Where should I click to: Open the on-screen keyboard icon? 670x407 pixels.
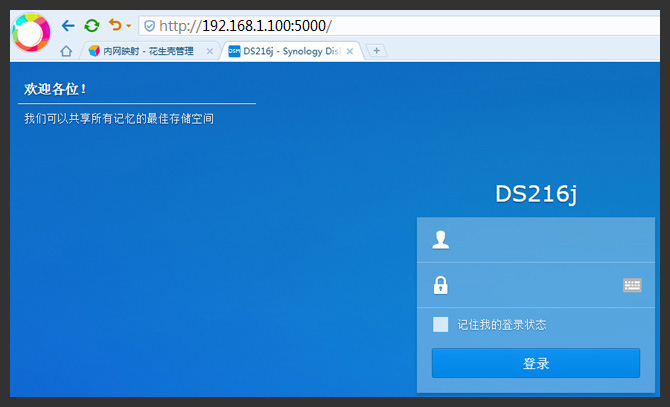pos(632,285)
